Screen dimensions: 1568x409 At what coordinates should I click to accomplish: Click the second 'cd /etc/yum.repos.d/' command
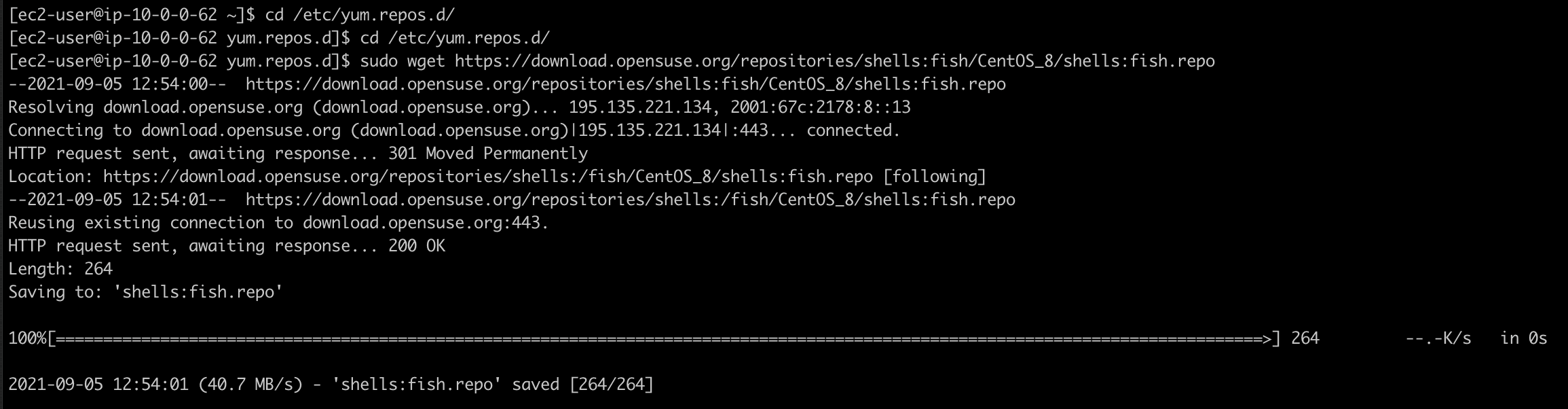coord(455,38)
